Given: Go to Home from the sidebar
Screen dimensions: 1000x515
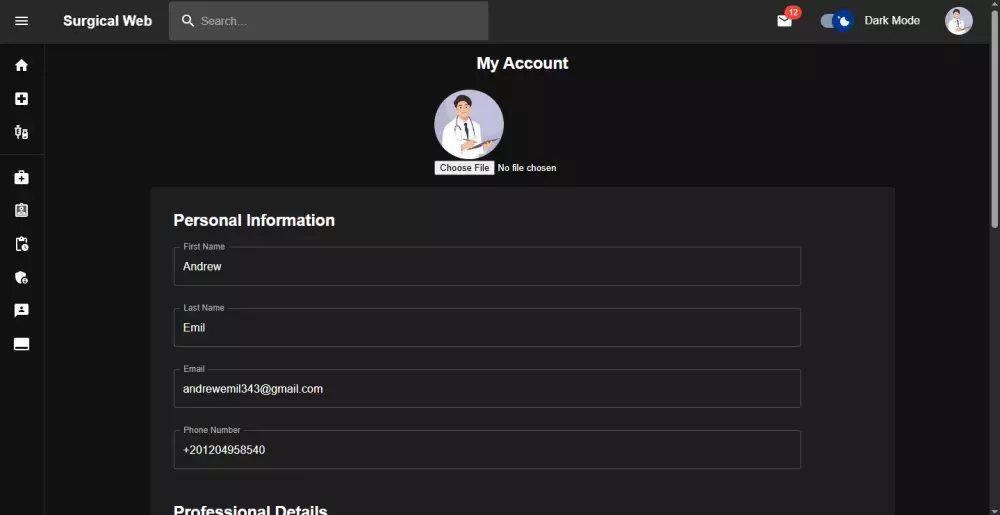Looking at the screenshot, I should pos(22,65).
